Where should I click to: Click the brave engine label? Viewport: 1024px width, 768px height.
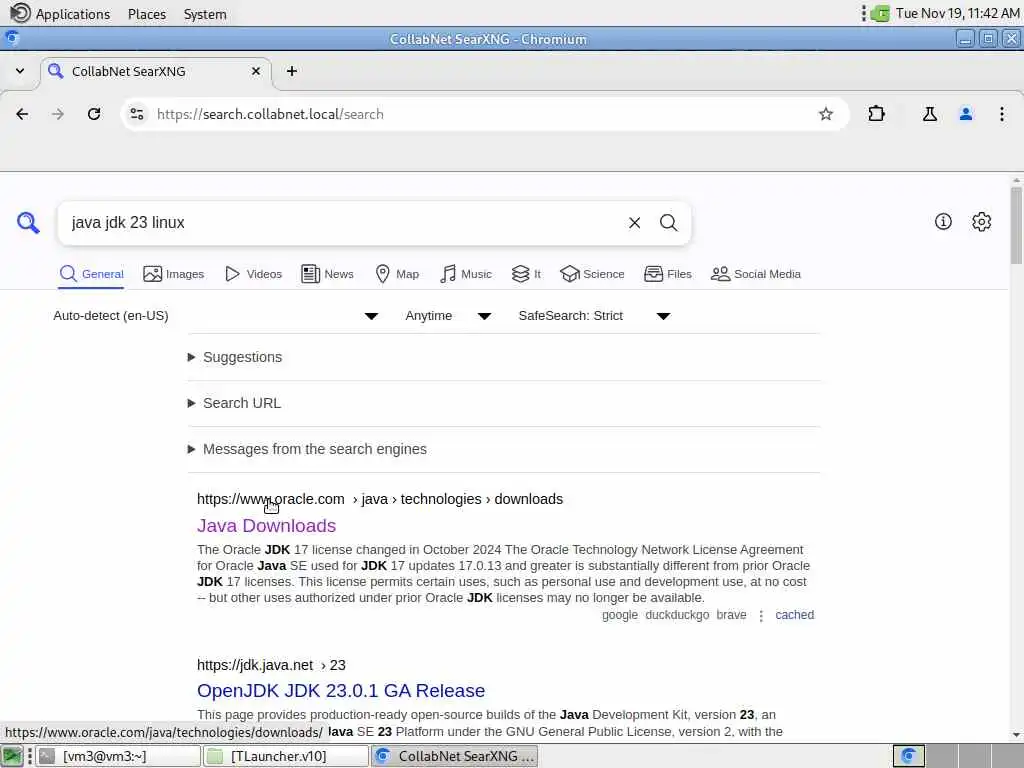tap(731, 615)
